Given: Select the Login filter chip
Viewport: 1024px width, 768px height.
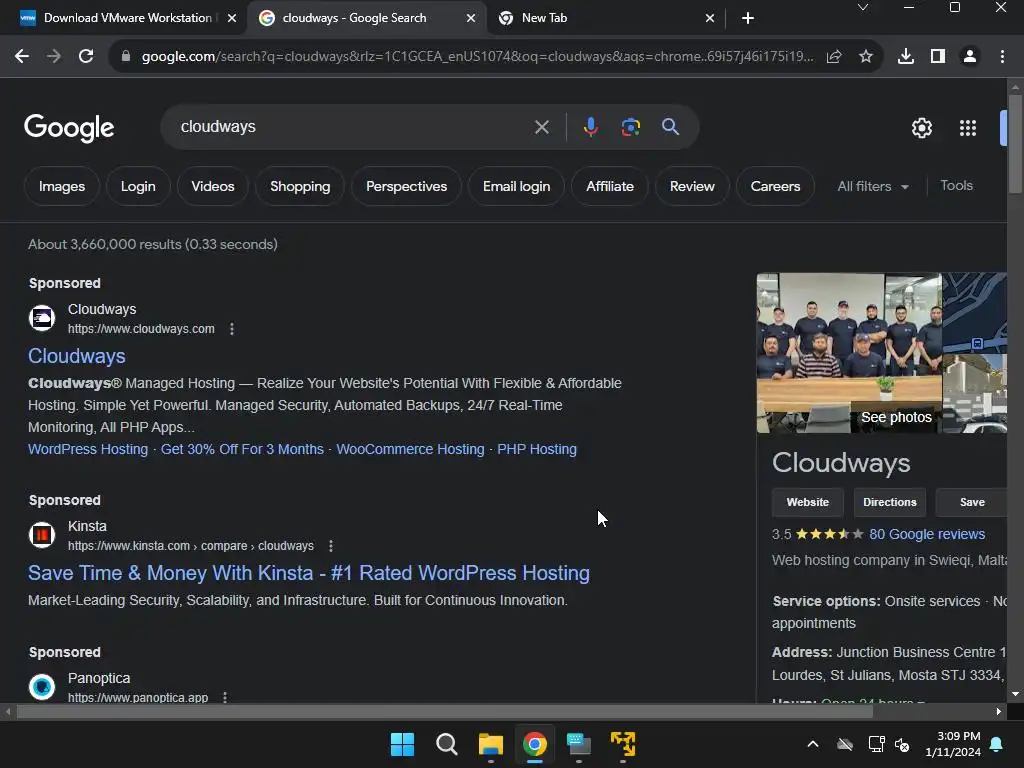Looking at the screenshot, I should [x=138, y=186].
